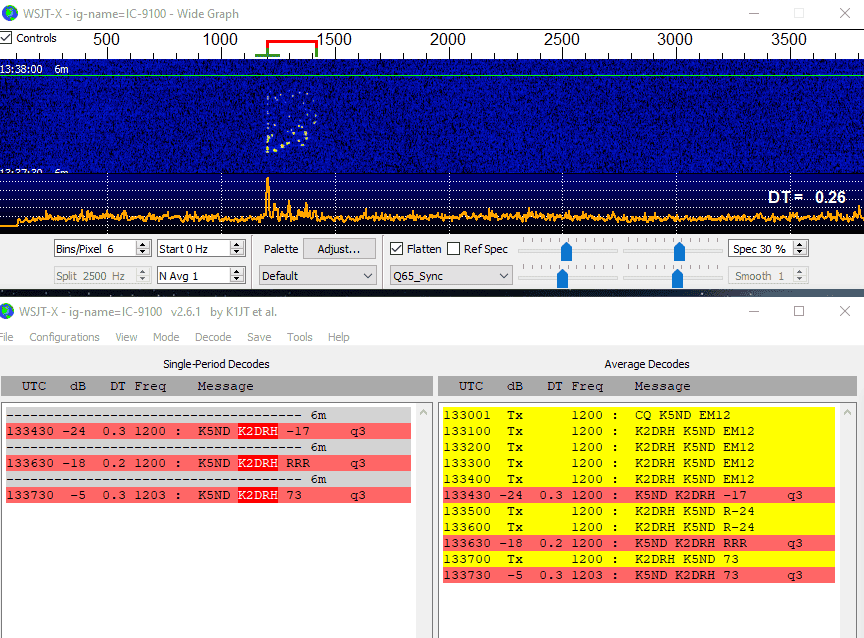Open the Decode menu

pyautogui.click(x=213, y=337)
